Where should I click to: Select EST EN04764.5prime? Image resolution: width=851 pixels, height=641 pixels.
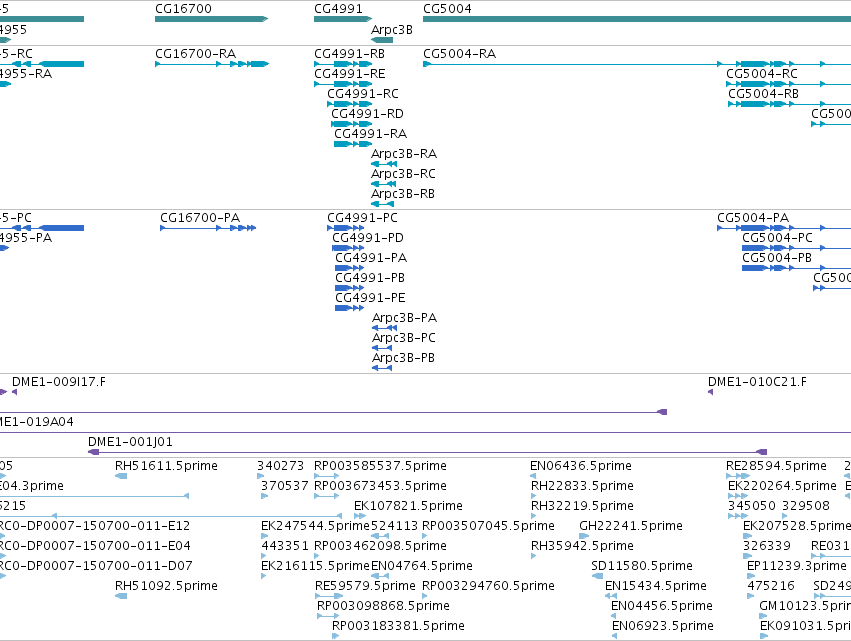pos(380,576)
